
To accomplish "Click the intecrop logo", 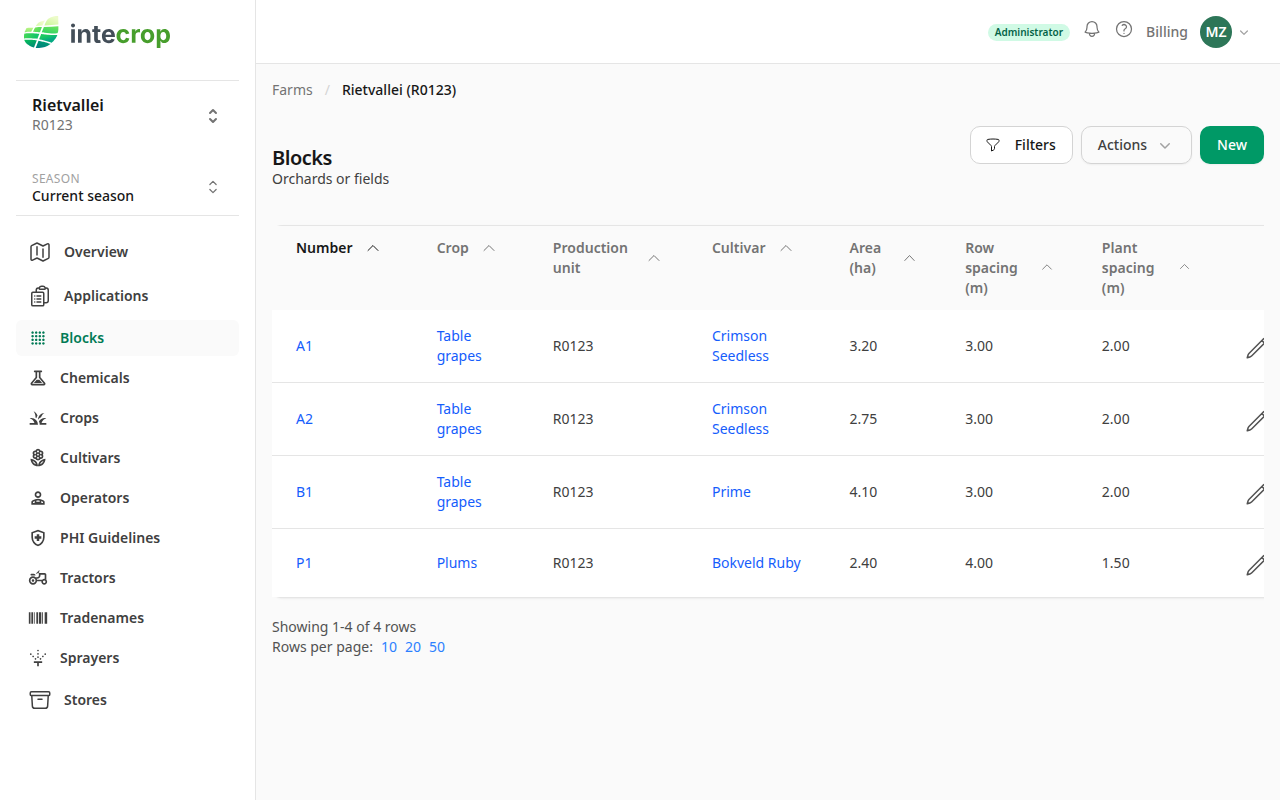I will 97,34.
